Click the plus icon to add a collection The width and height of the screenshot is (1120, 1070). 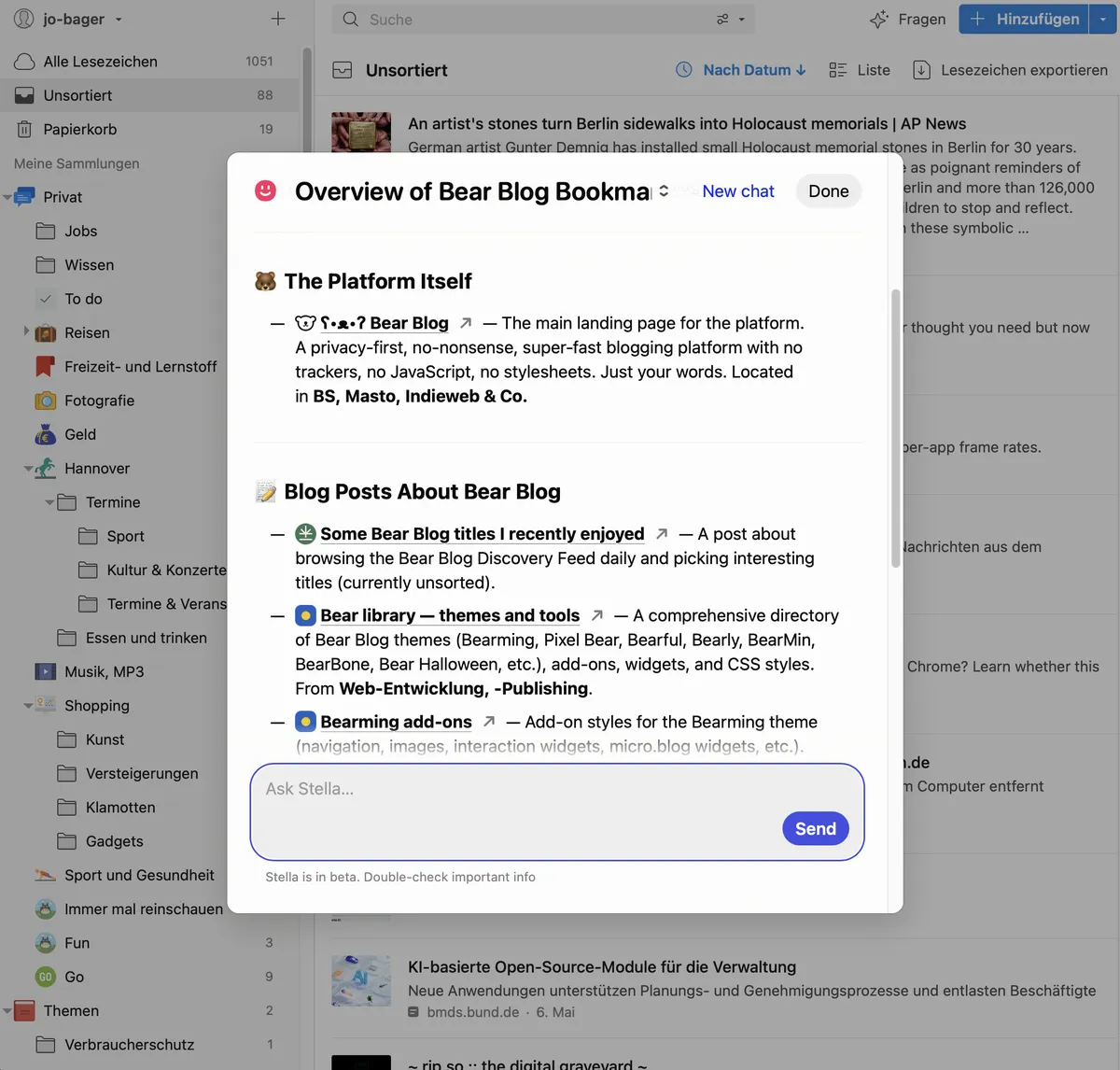click(277, 19)
